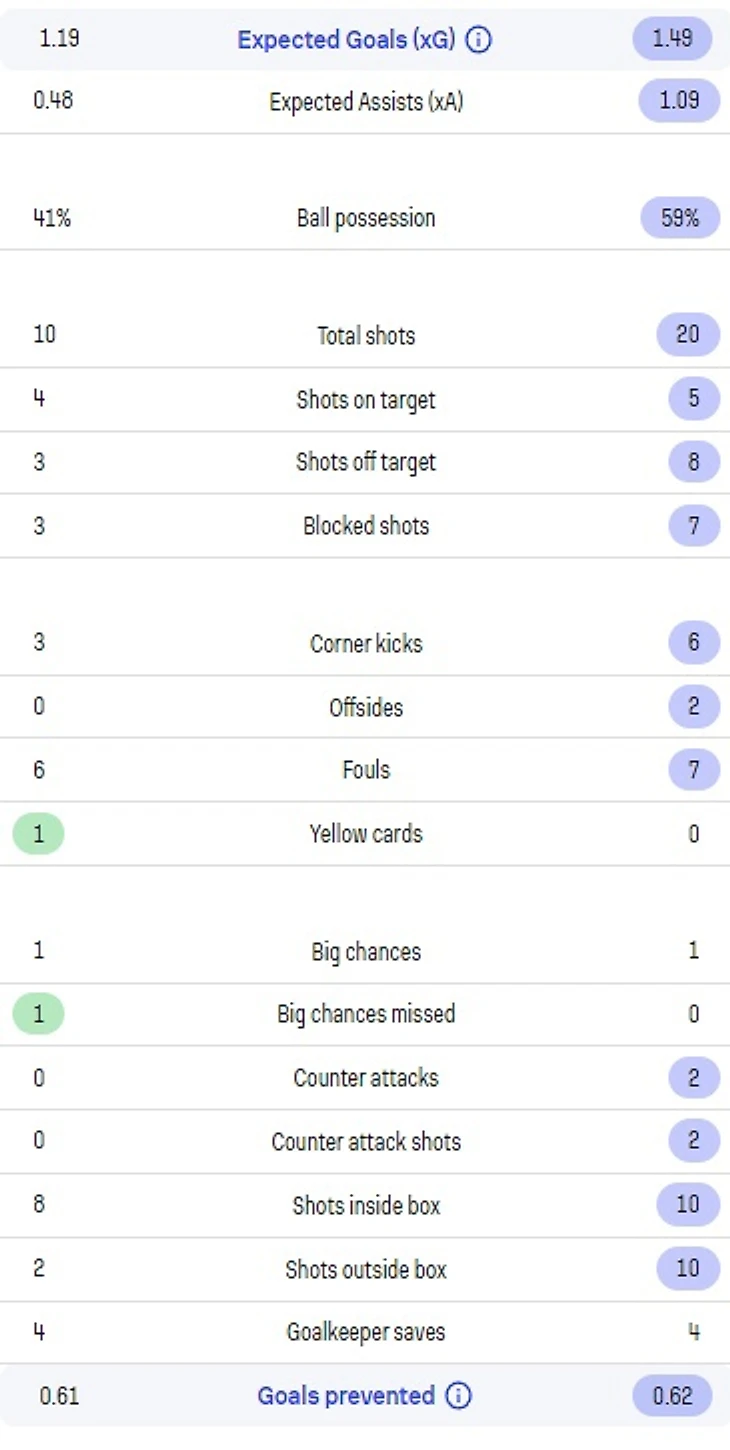Click the 1.49 expected goals badge

pyautogui.click(x=672, y=40)
